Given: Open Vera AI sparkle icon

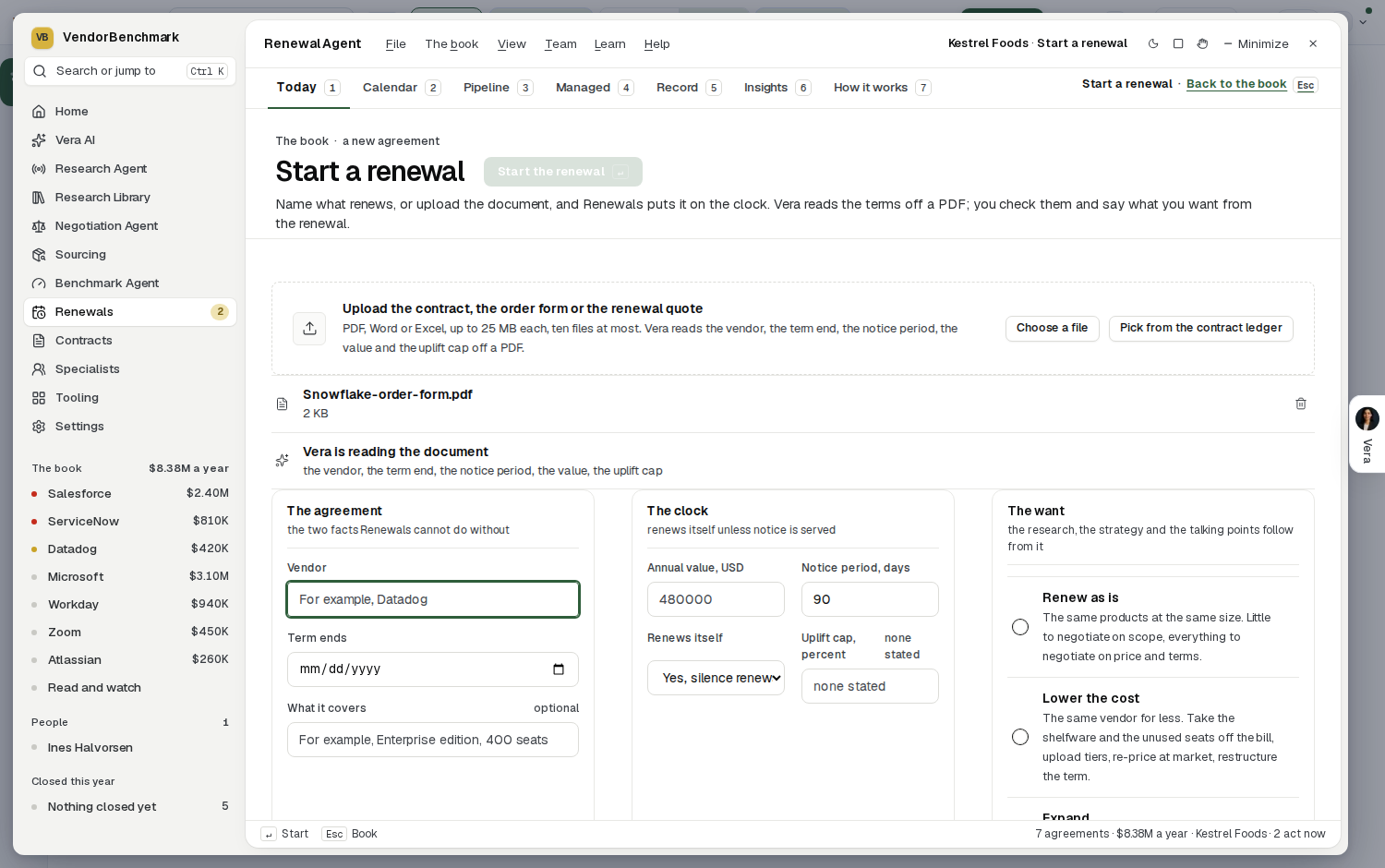Looking at the screenshot, I should (x=39, y=140).
